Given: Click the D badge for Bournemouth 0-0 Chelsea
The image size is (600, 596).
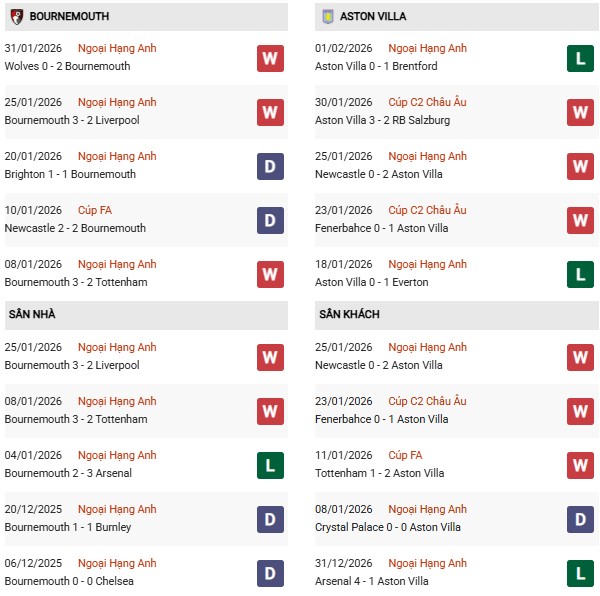Looking at the screenshot, I should 270,573.
